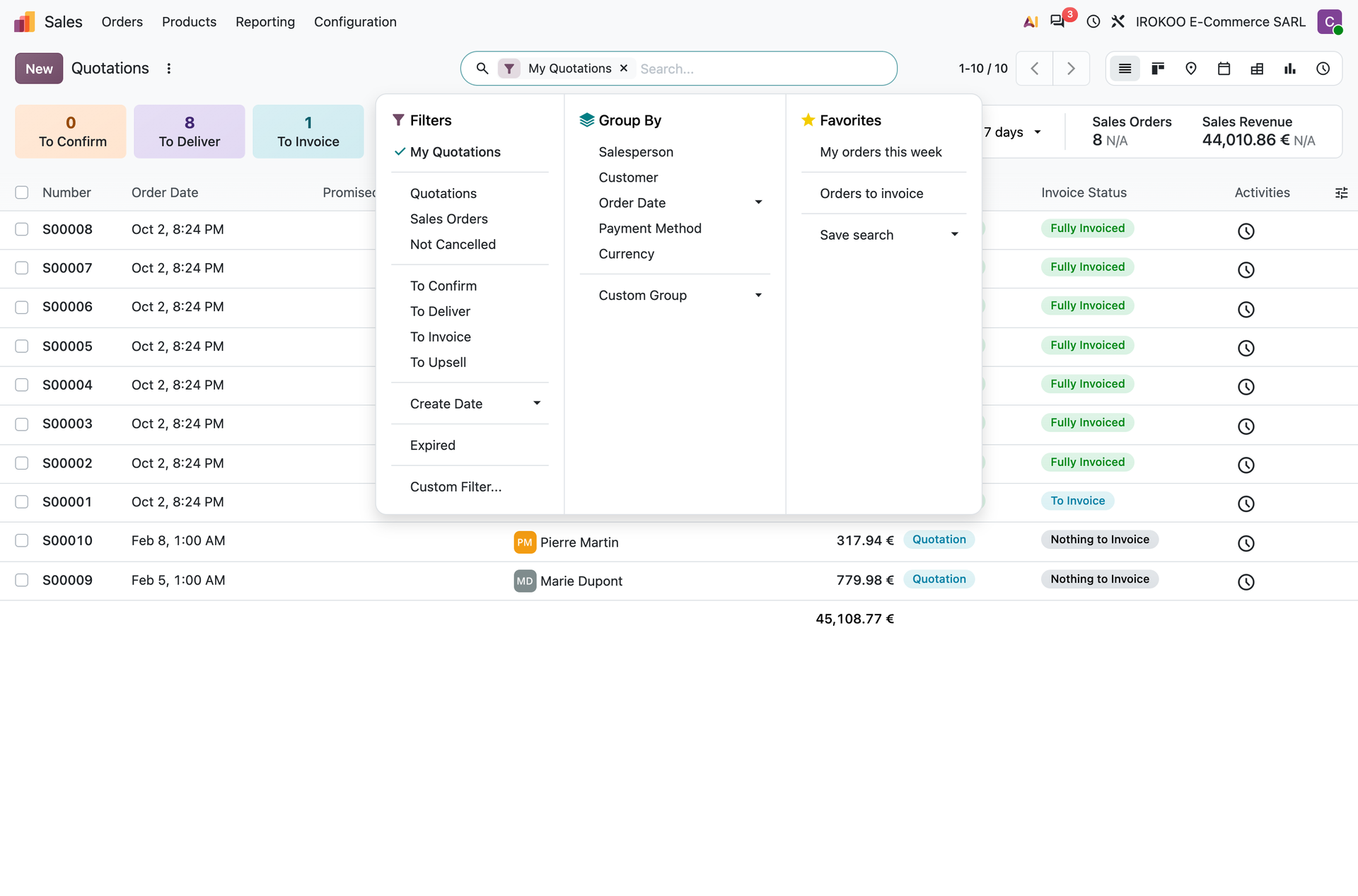Click the To Deliver card

[190, 132]
